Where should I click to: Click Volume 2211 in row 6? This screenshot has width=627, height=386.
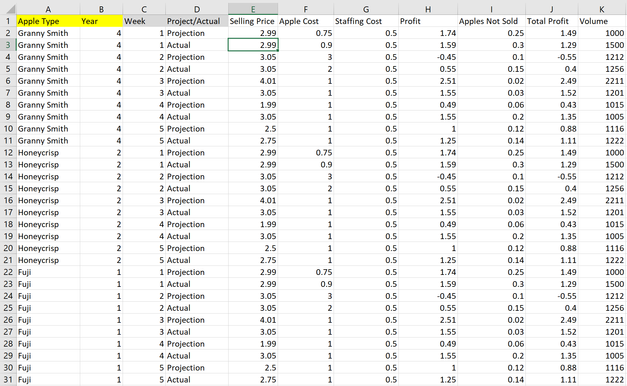[615, 81]
